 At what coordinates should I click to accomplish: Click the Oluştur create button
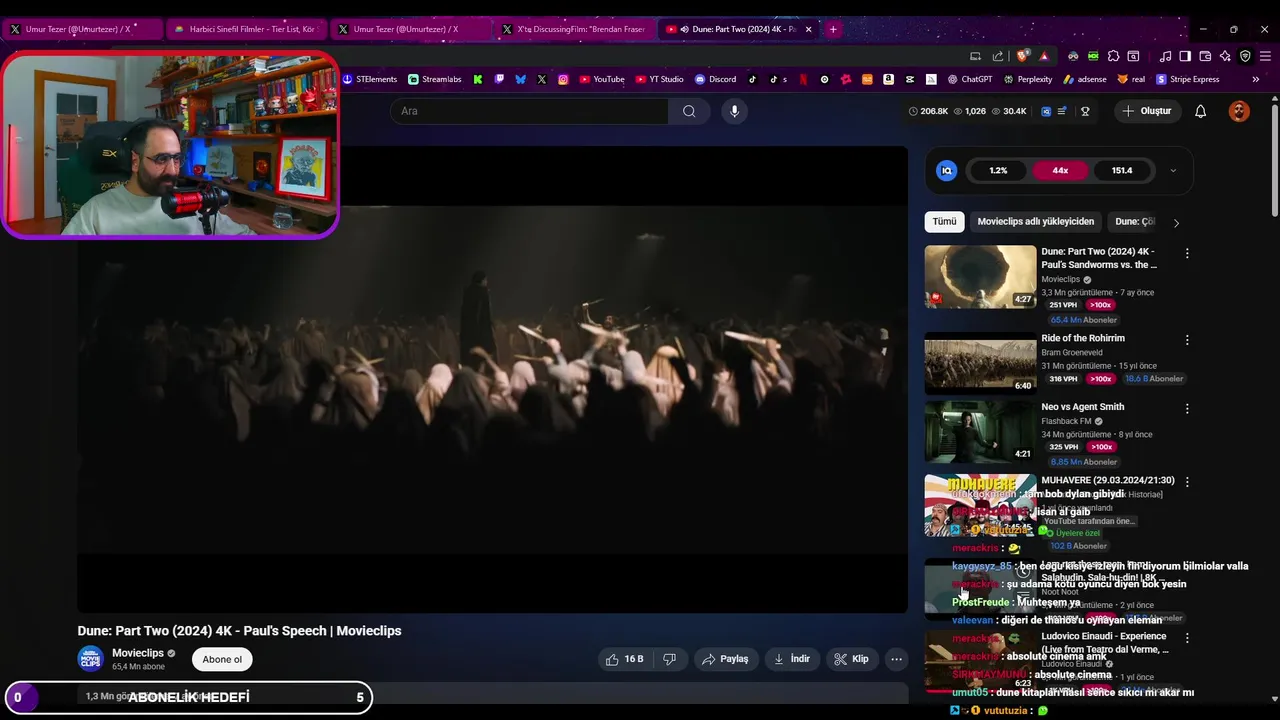(1146, 111)
